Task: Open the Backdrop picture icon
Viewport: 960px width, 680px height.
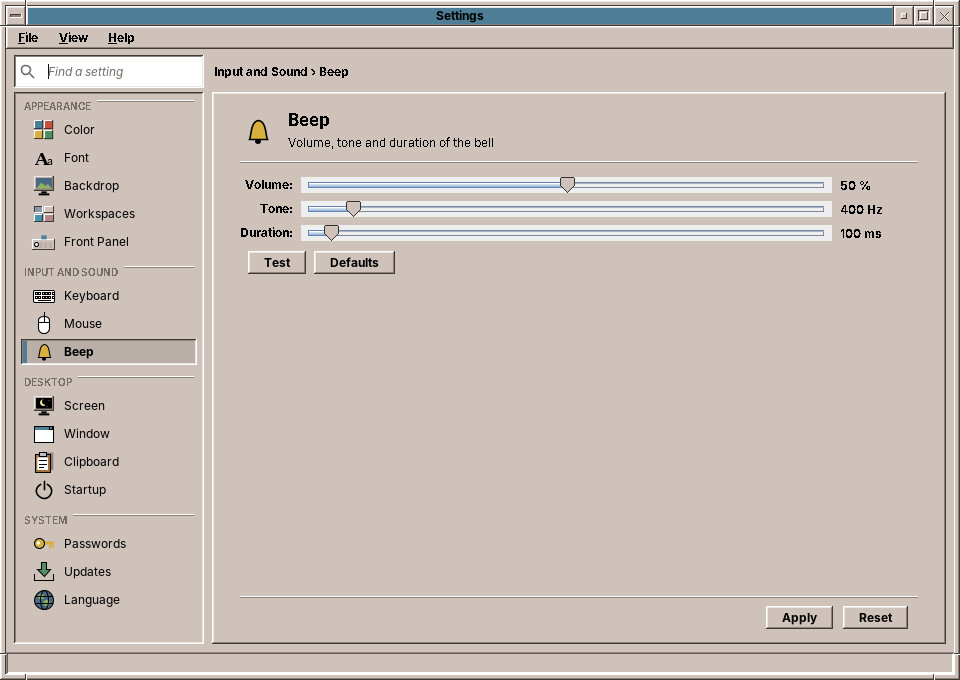Action: tap(43, 186)
